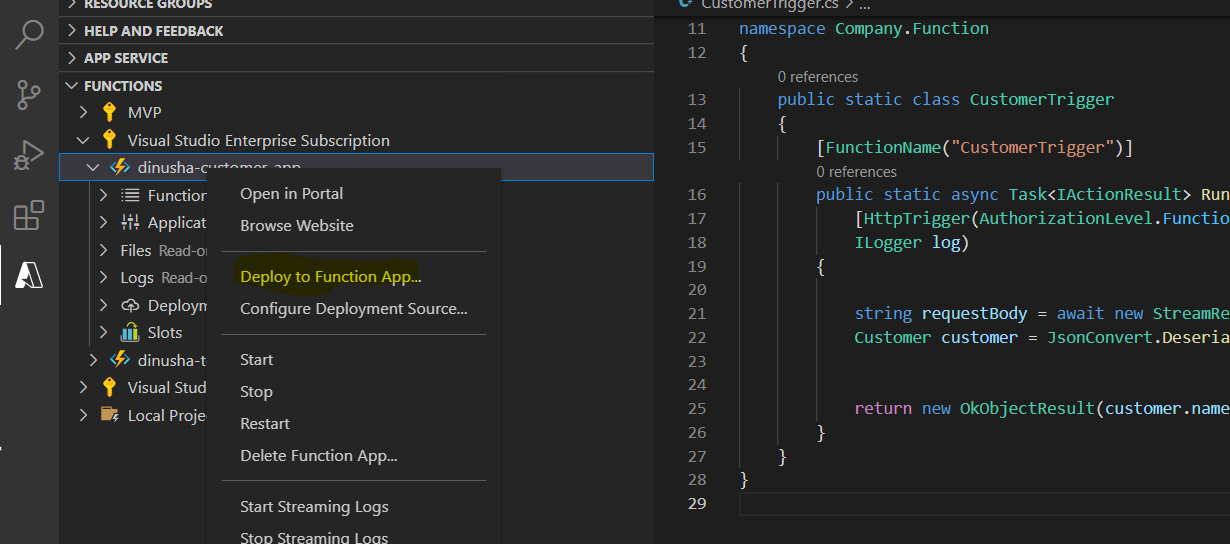The image size is (1230, 544).
Task: Expand the App Service section
Action: (x=73, y=58)
